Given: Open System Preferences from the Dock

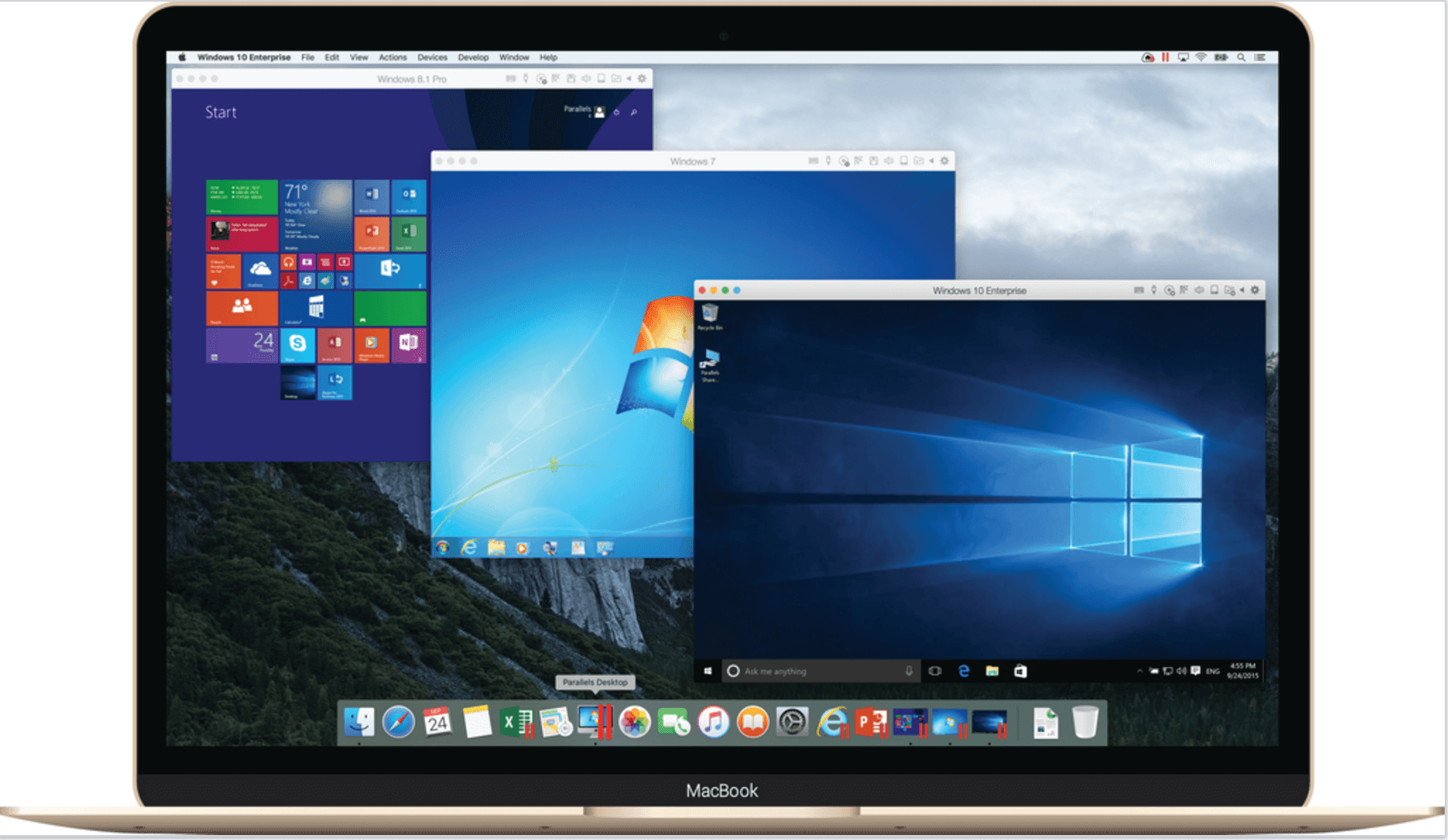Looking at the screenshot, I should (792, 722).
